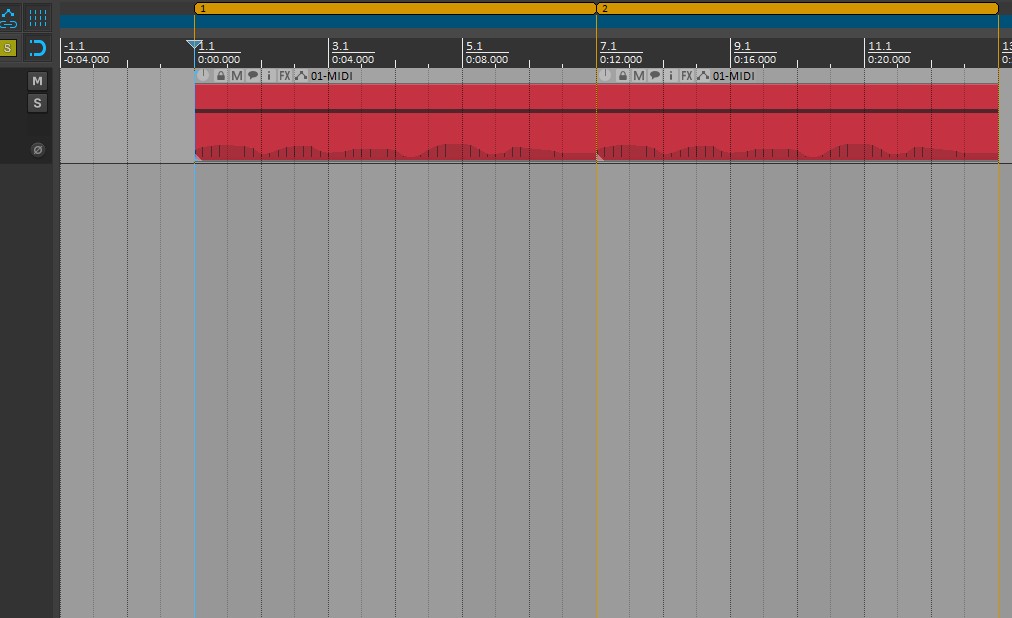Image resolution: width=1012 pixels, height=618 pixels.
Task: Lock the second 01-MIDI item
Action: tap(622, 75)
